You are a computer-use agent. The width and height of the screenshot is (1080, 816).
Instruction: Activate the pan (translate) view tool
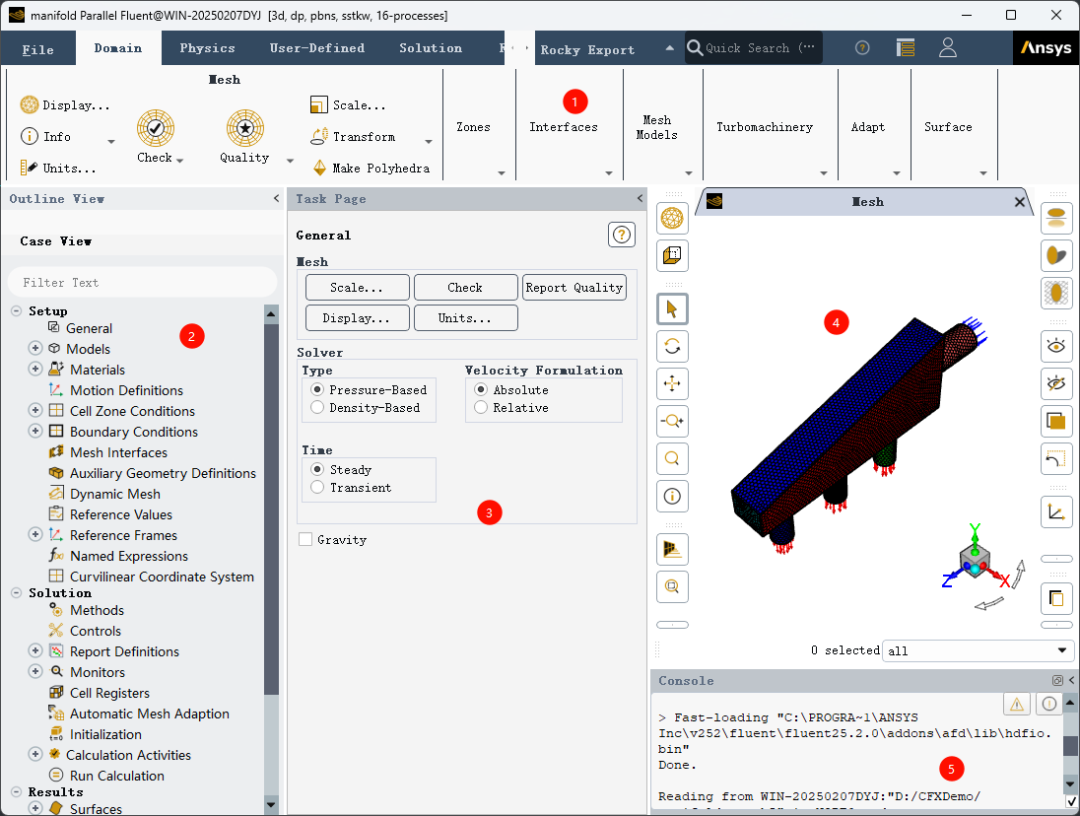click(672, 383)
